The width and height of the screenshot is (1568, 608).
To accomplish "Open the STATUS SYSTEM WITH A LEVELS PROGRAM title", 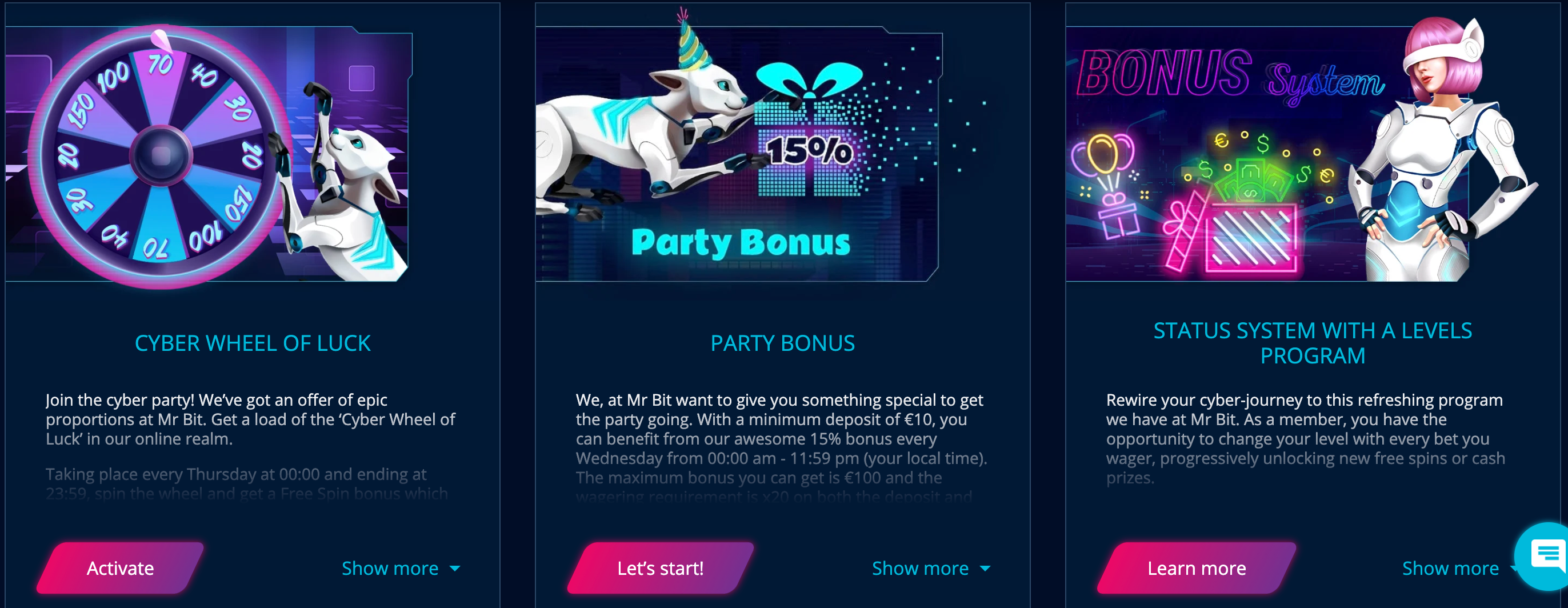I will [1313, 343].
